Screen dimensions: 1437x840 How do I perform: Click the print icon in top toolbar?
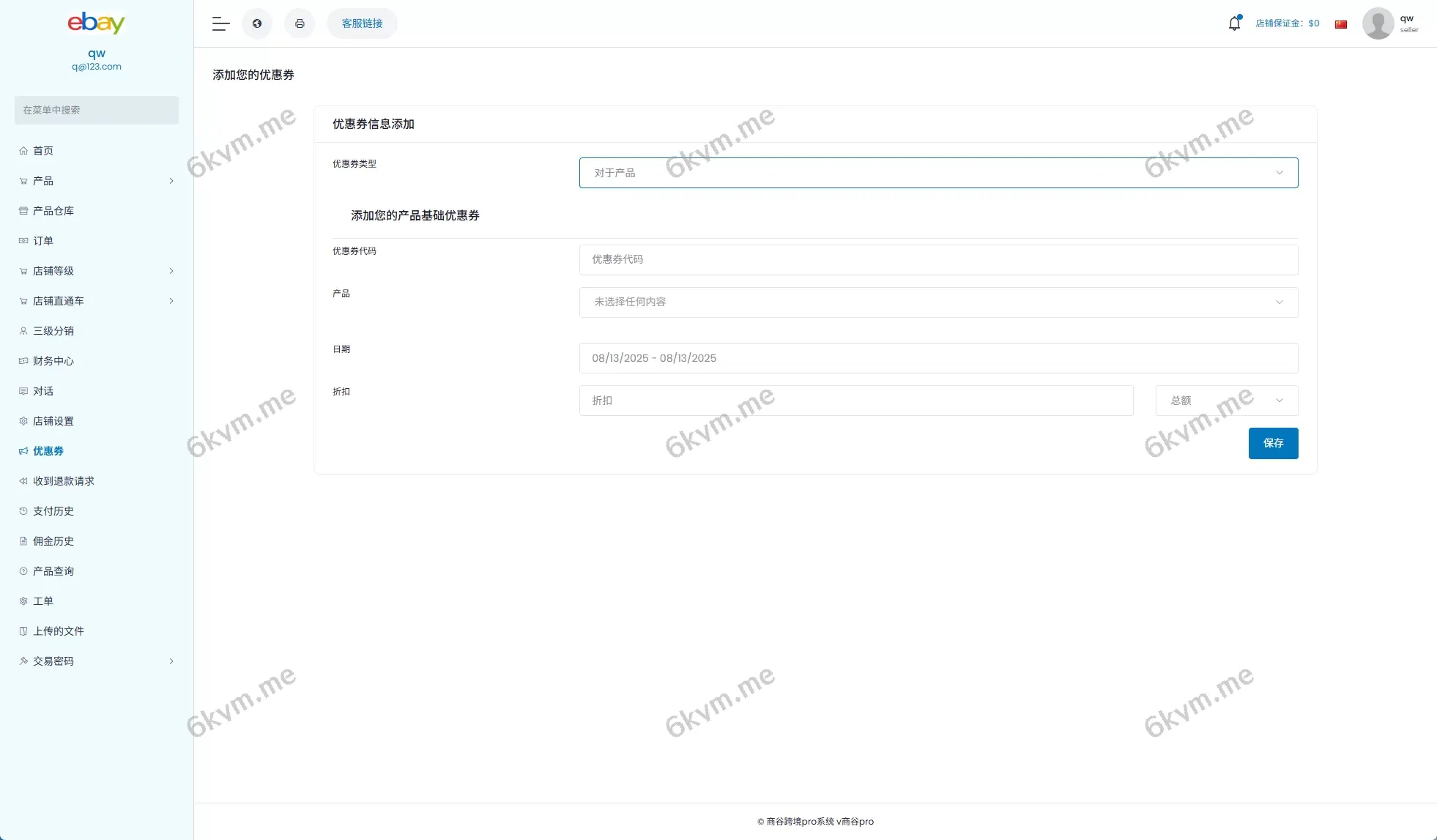pos(300,23)
